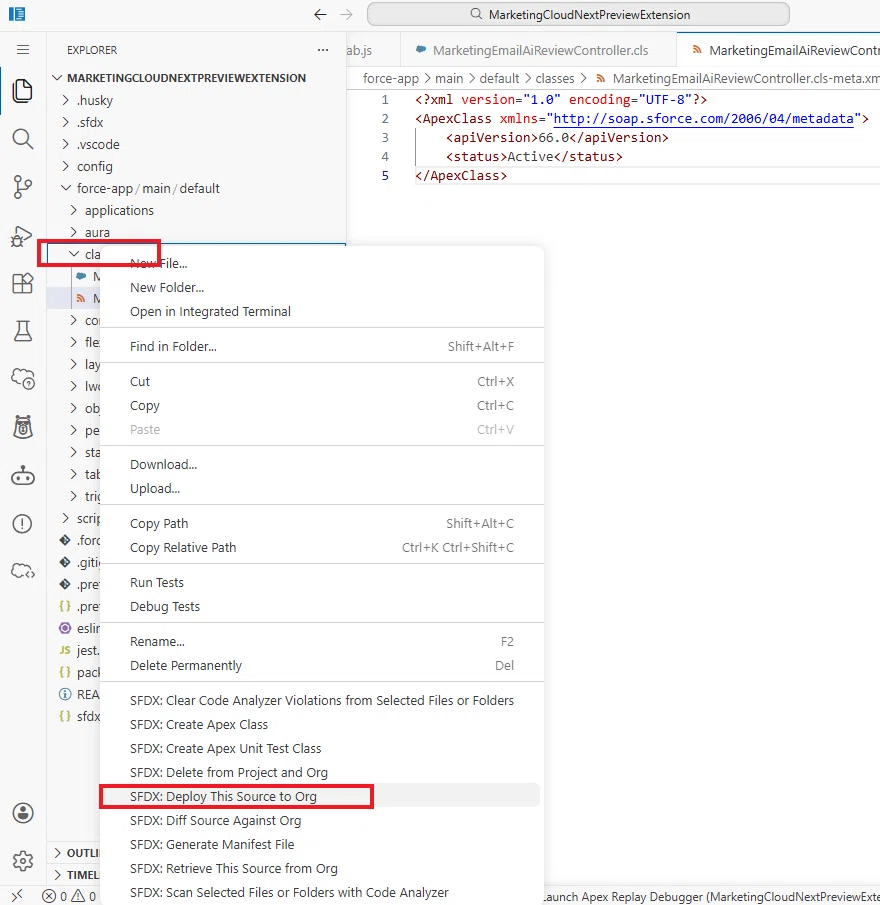Open the Accounts icon
This screenshot has width=880, height=905.
(23, 813)
